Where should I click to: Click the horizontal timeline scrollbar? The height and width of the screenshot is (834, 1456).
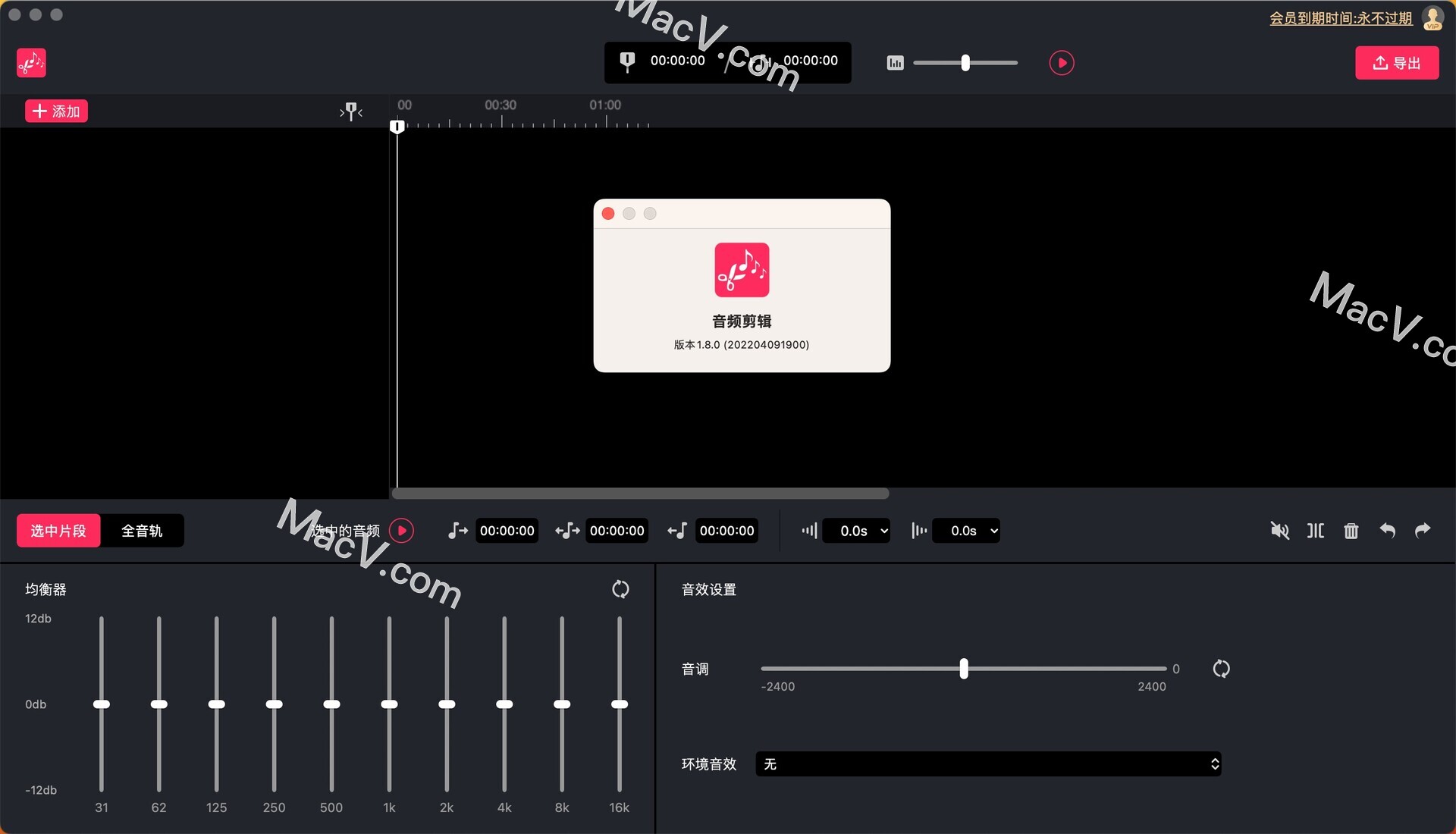[640, 494]
